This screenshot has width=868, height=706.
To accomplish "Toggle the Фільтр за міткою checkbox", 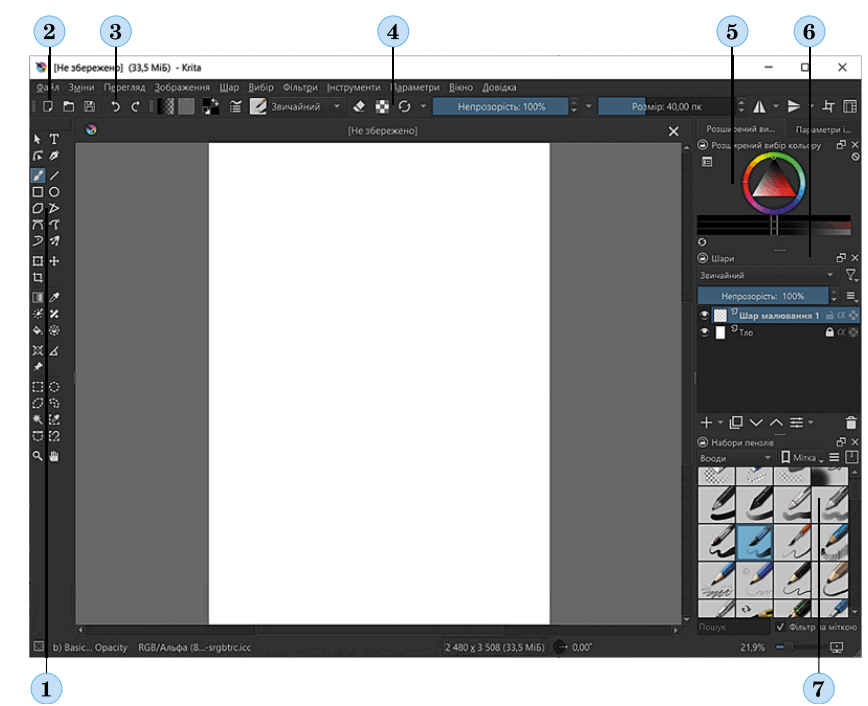I will (780, 627).
